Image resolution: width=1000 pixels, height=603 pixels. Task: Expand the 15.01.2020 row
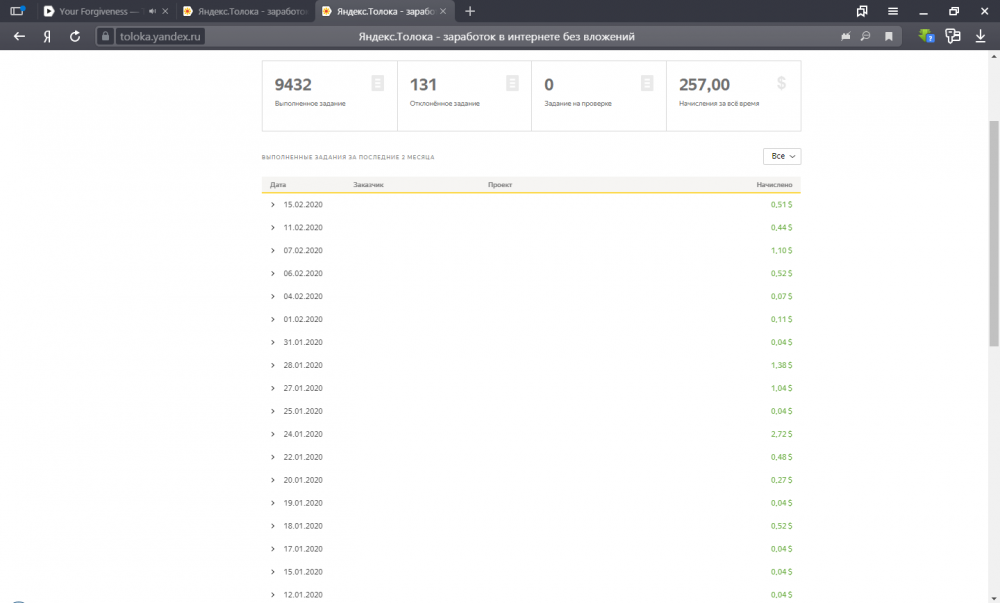pos(273,572)
